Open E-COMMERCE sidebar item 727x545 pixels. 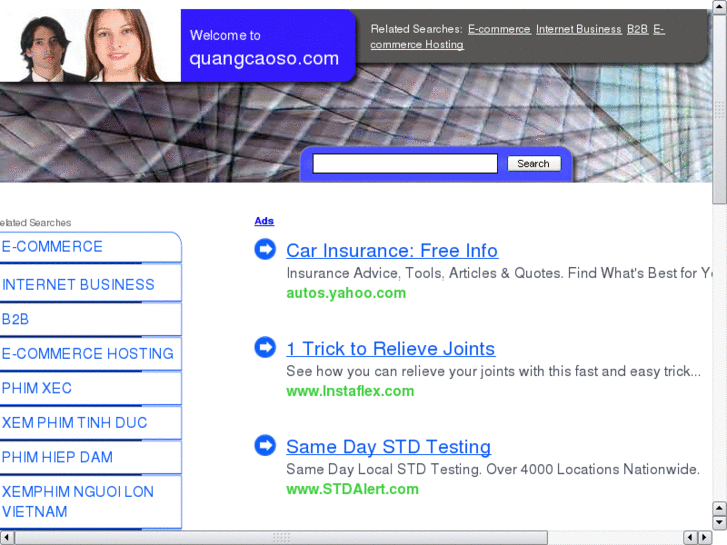click(x=90, y=247)
